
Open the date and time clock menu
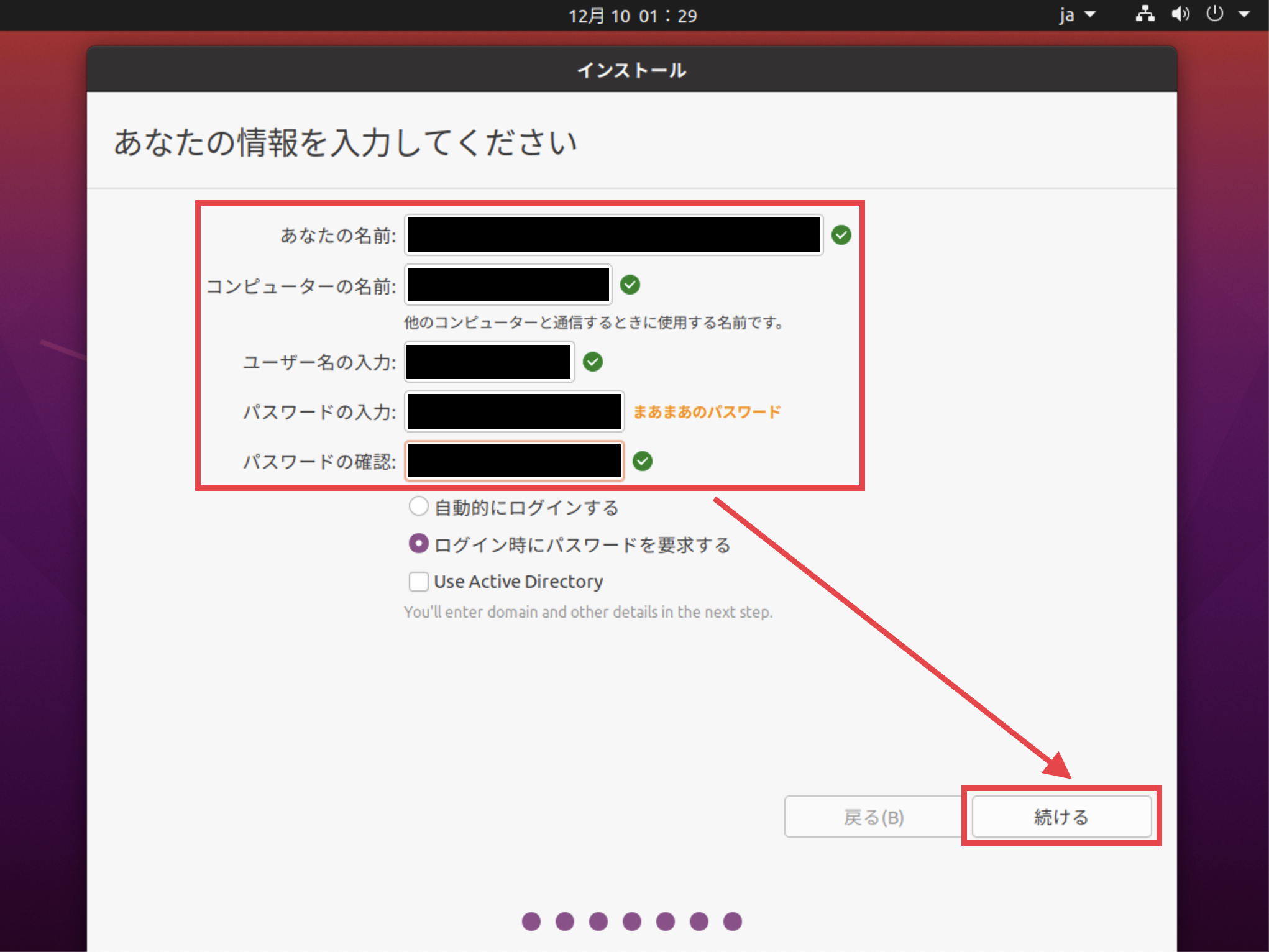(633, 16)
